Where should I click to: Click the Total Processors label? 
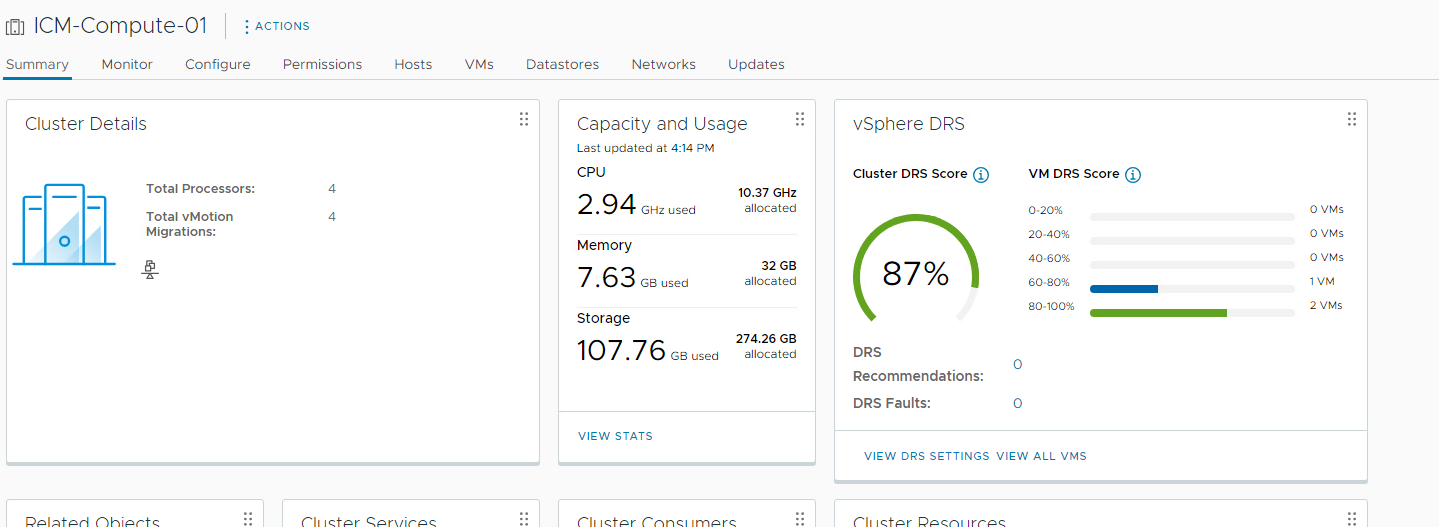point(200,189)
